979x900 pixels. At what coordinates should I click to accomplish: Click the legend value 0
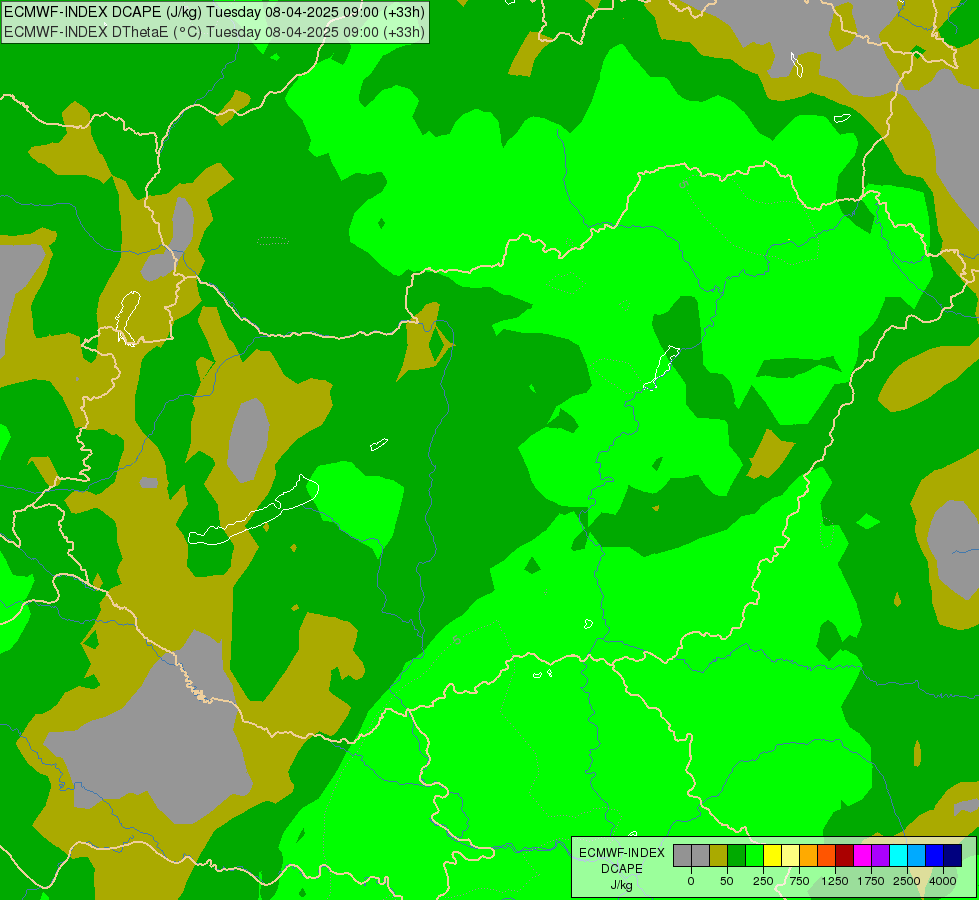click(x=691, y=881)
